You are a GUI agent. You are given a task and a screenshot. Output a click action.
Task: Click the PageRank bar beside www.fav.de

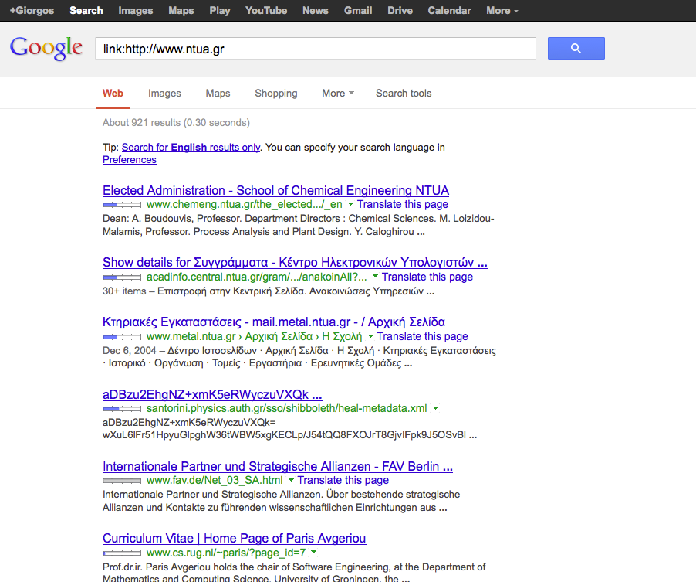pyautogui.click(x=122, y=481)
